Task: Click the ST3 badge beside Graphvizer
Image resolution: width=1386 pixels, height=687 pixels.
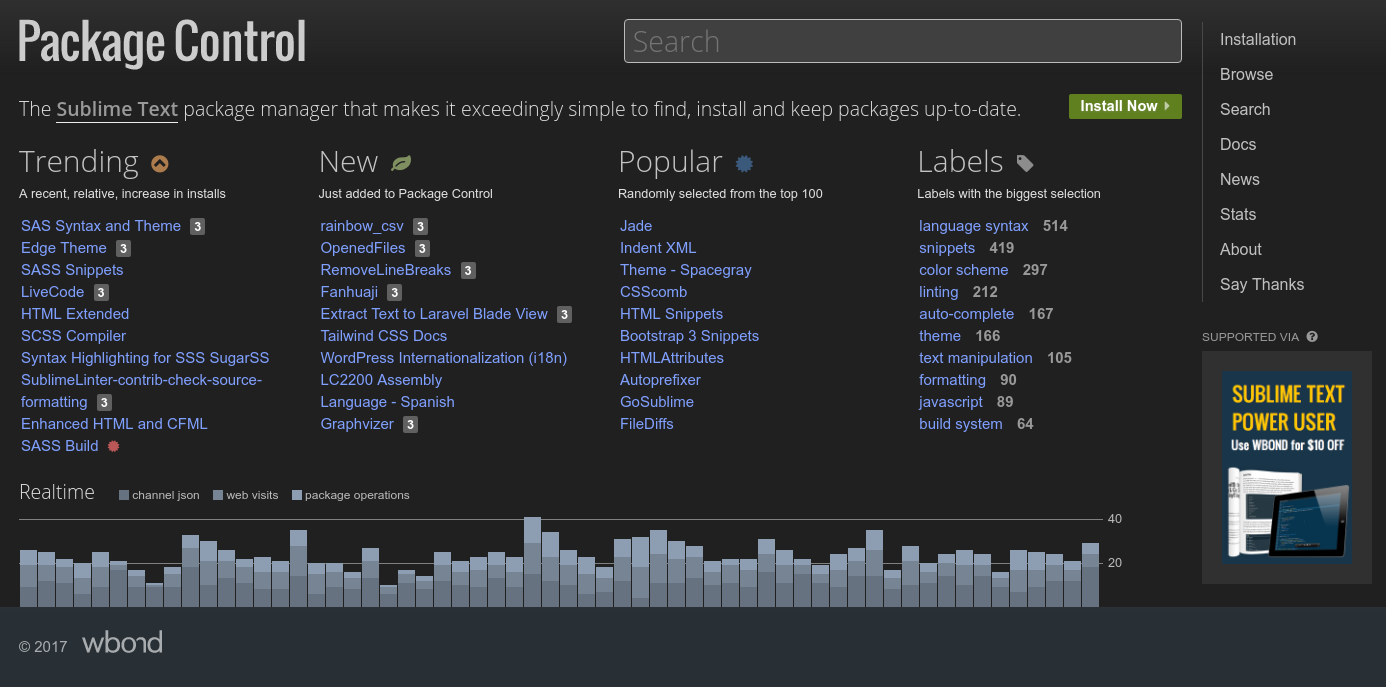Action: click(411, 425)
